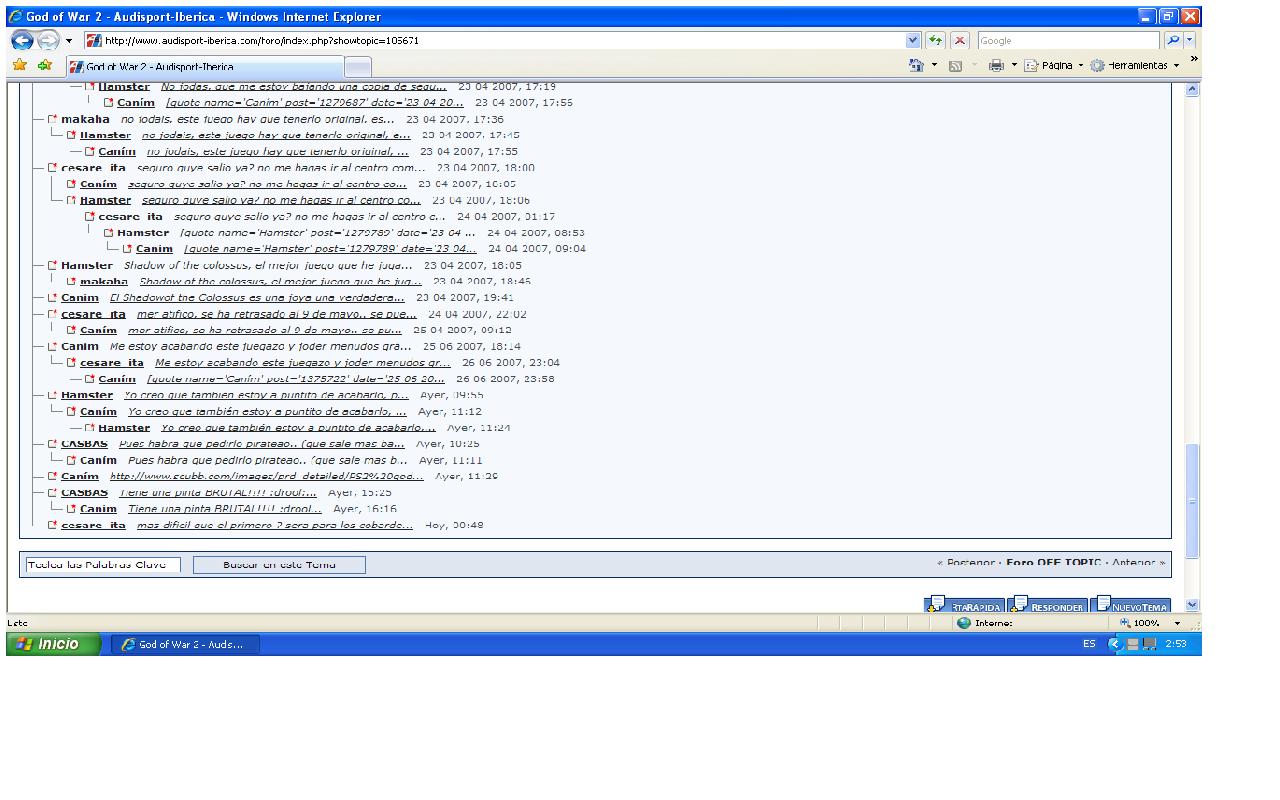The height and width of the screenshot is (800, 1280).
Task: Open a new blank tab
Action: pos(358,67)
